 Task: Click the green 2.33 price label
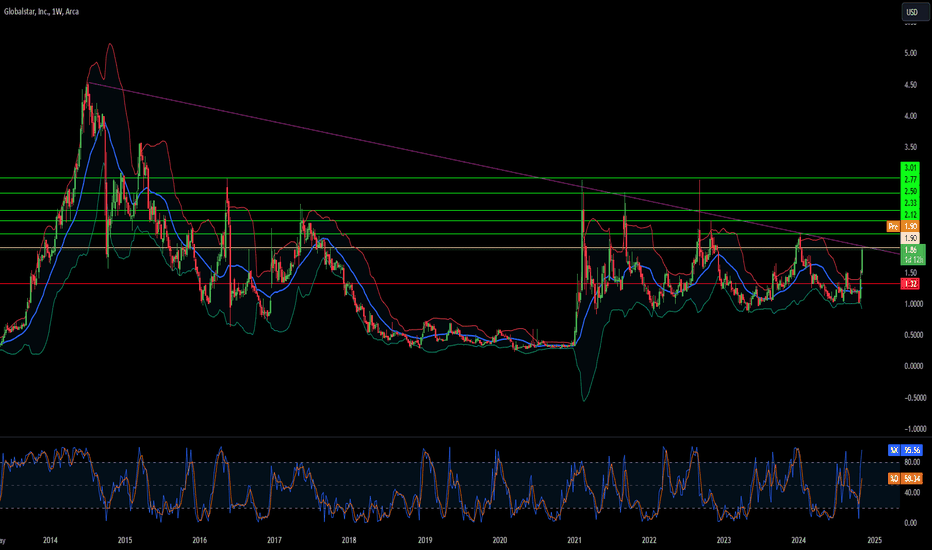(910, 203)
